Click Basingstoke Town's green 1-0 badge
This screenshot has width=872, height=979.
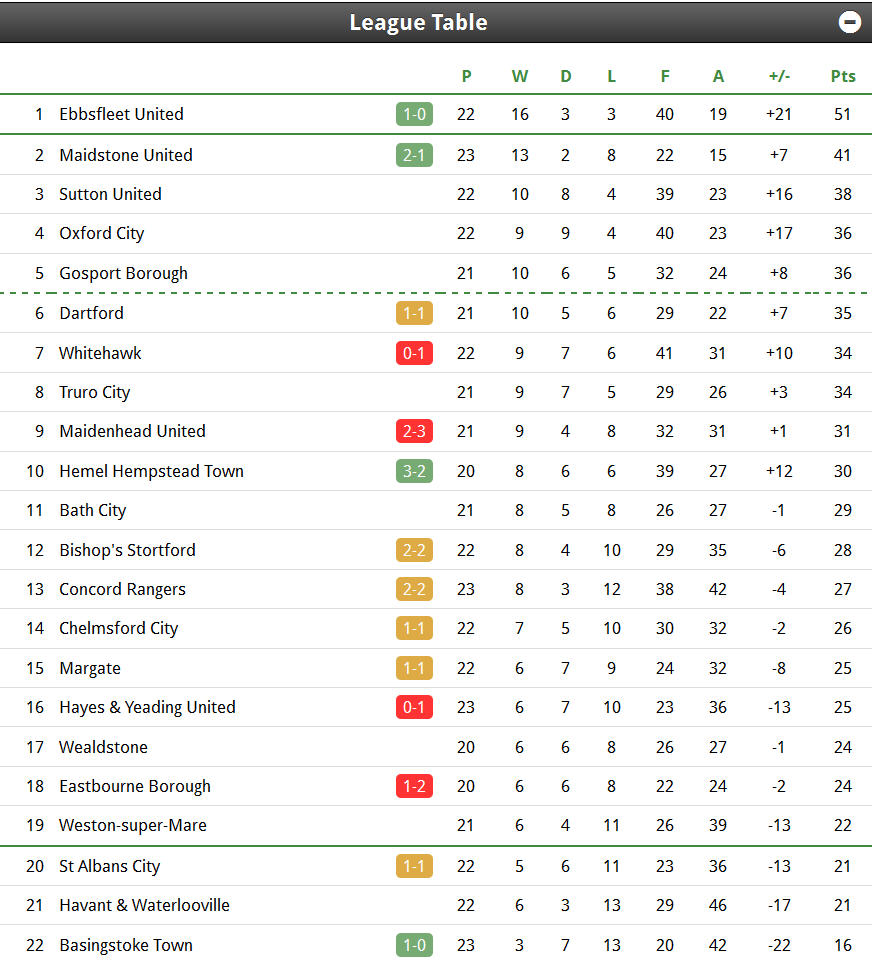pyautogui.click(x=414, y=945)
